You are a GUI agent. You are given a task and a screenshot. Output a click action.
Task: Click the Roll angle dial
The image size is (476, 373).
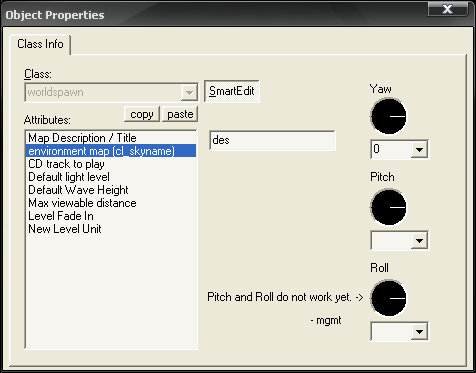pos(388,298)
